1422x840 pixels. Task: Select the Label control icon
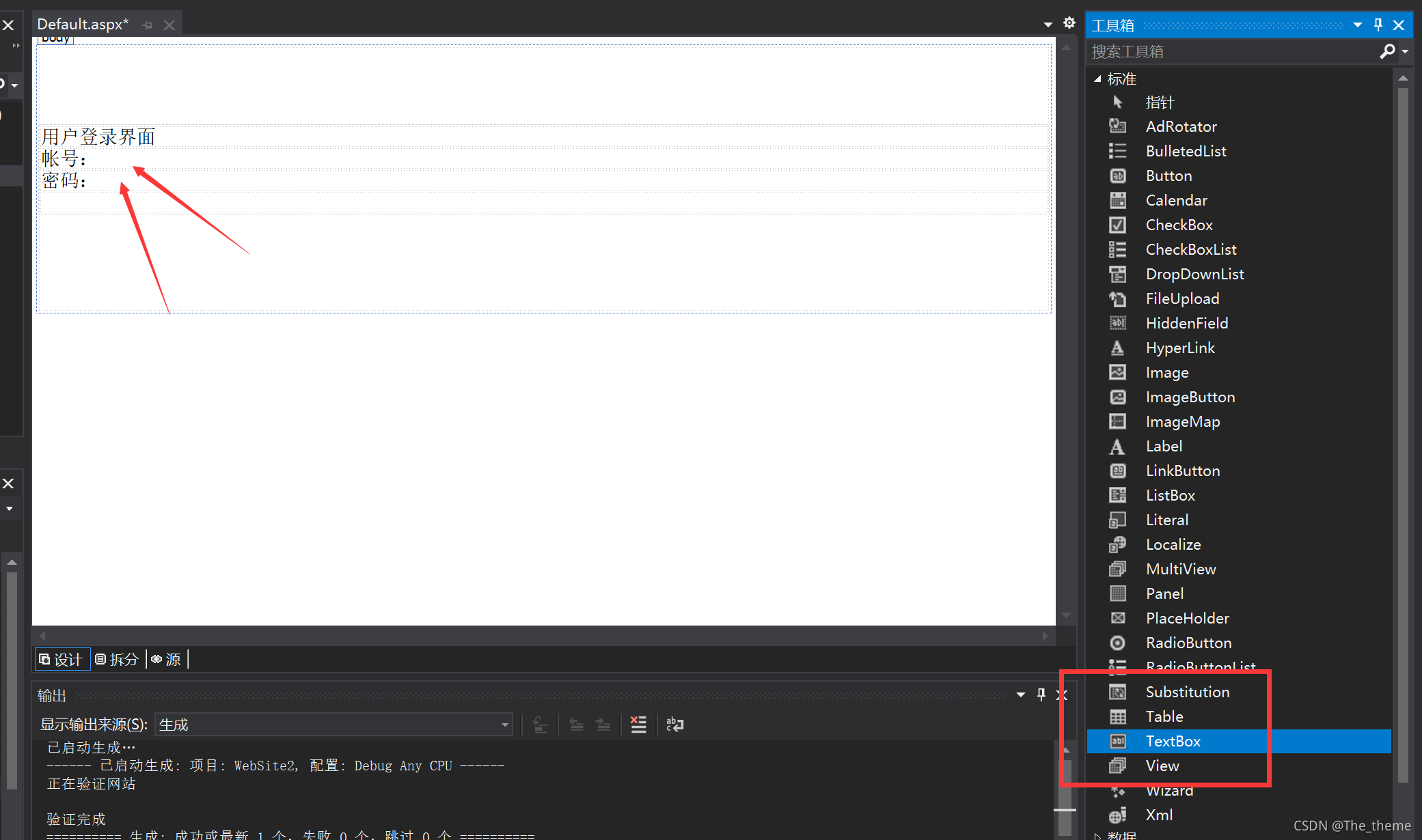click(x=1117, y=446)
